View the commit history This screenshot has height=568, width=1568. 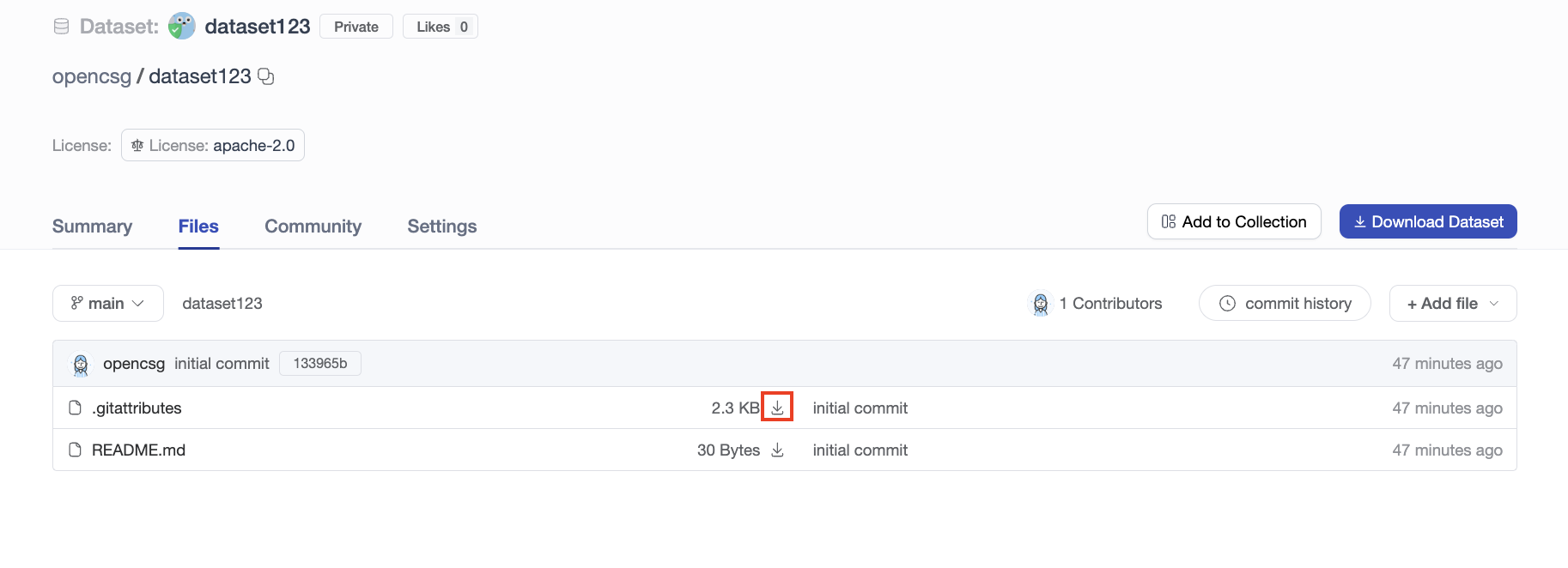pyautogui.click(x=1285, y=304)
